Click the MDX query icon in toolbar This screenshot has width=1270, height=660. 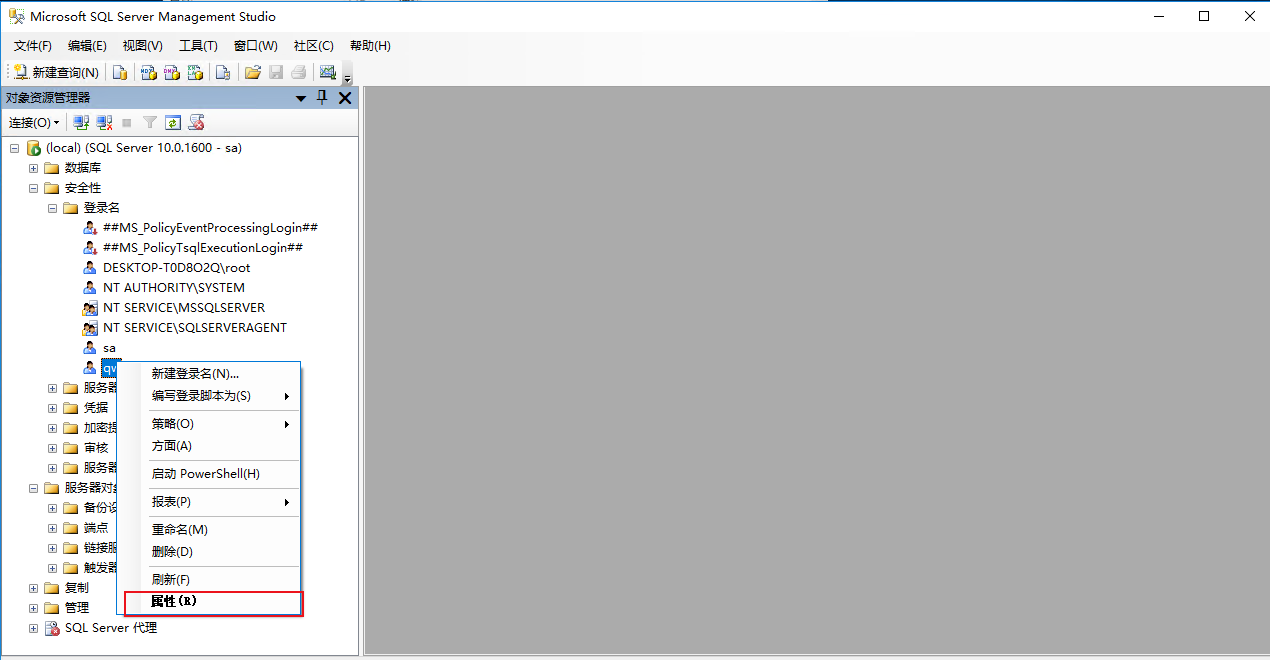148,72
